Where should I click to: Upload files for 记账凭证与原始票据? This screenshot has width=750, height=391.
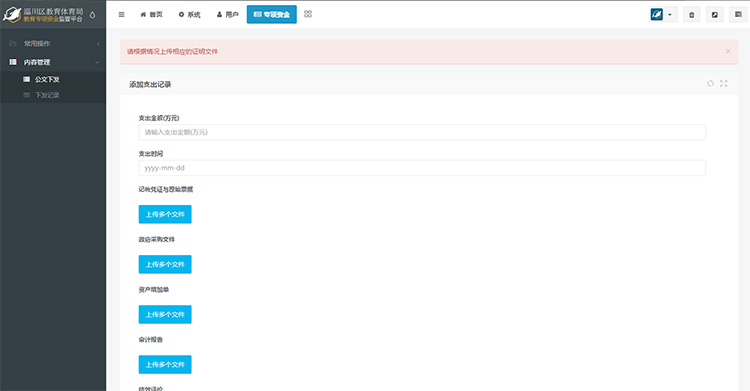[x=165, y=214]
